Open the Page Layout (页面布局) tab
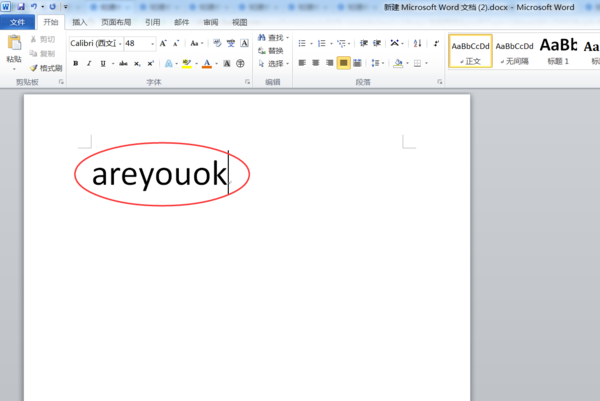Viewport: 600px width, 401px height. [x=115, y=21]
